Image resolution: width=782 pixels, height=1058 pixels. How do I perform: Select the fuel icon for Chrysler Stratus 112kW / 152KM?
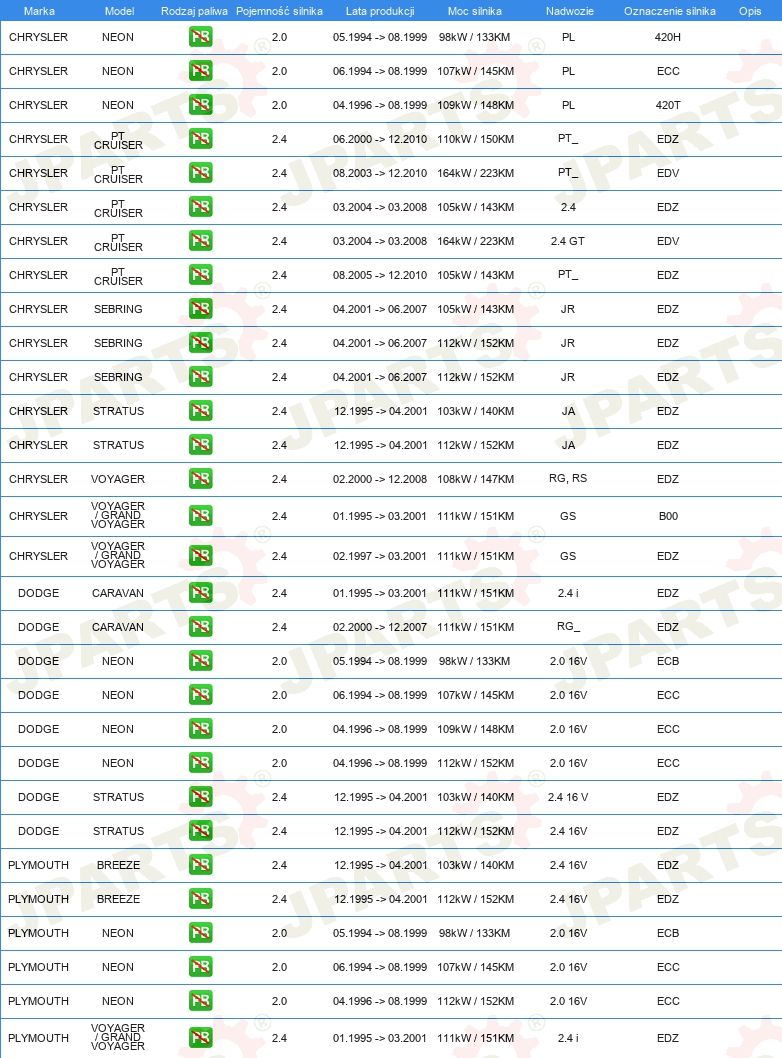(200, 445)
